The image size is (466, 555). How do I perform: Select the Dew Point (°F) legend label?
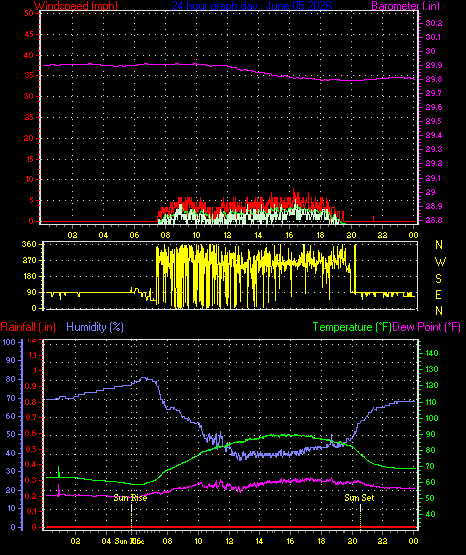[x=427, y=327]
